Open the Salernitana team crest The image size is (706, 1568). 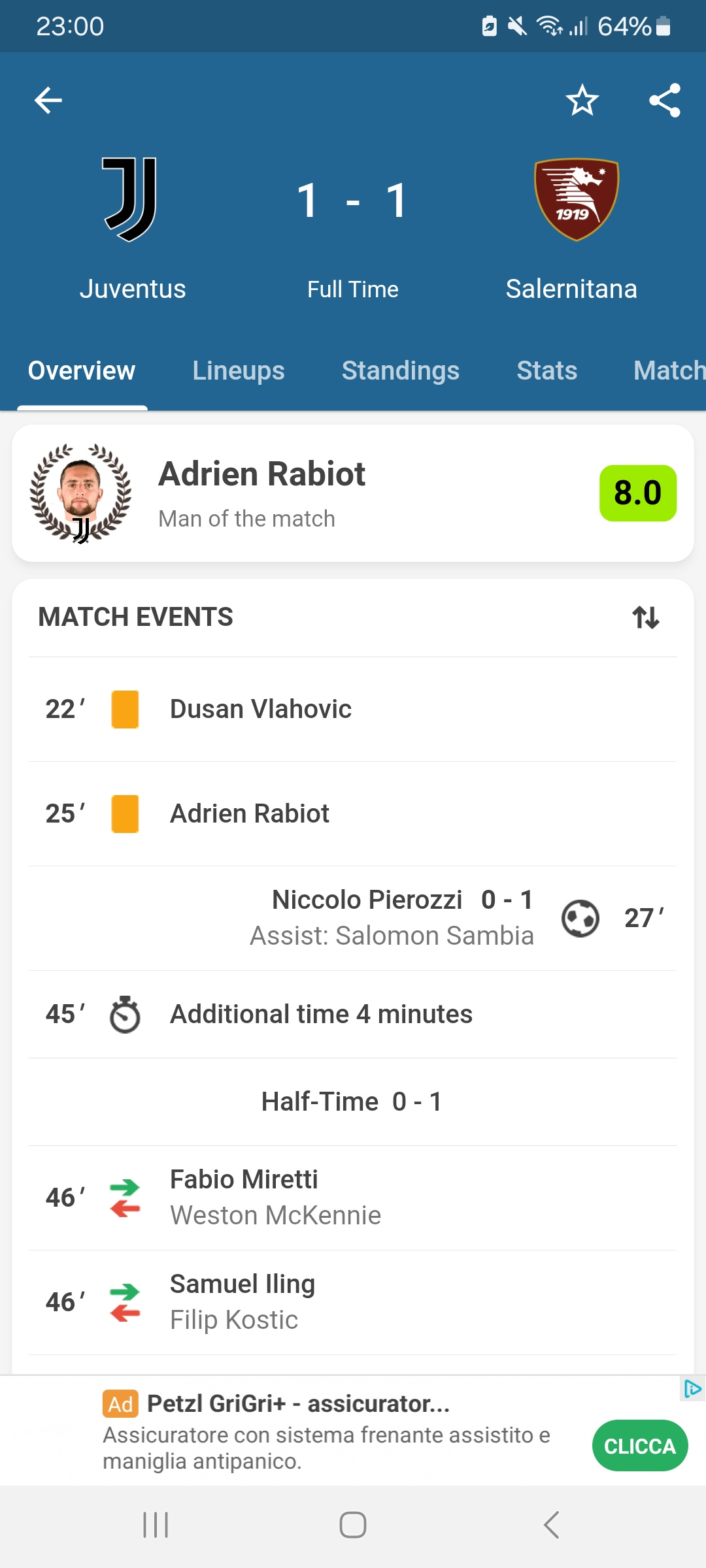pyautogui.click(x=576, y=200)
